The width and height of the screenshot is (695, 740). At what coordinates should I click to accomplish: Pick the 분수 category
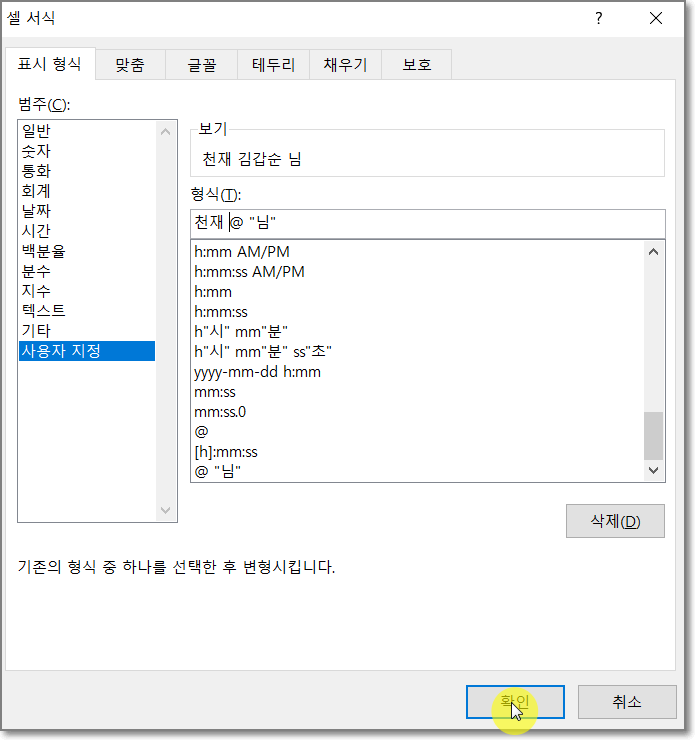pos(87,271)
